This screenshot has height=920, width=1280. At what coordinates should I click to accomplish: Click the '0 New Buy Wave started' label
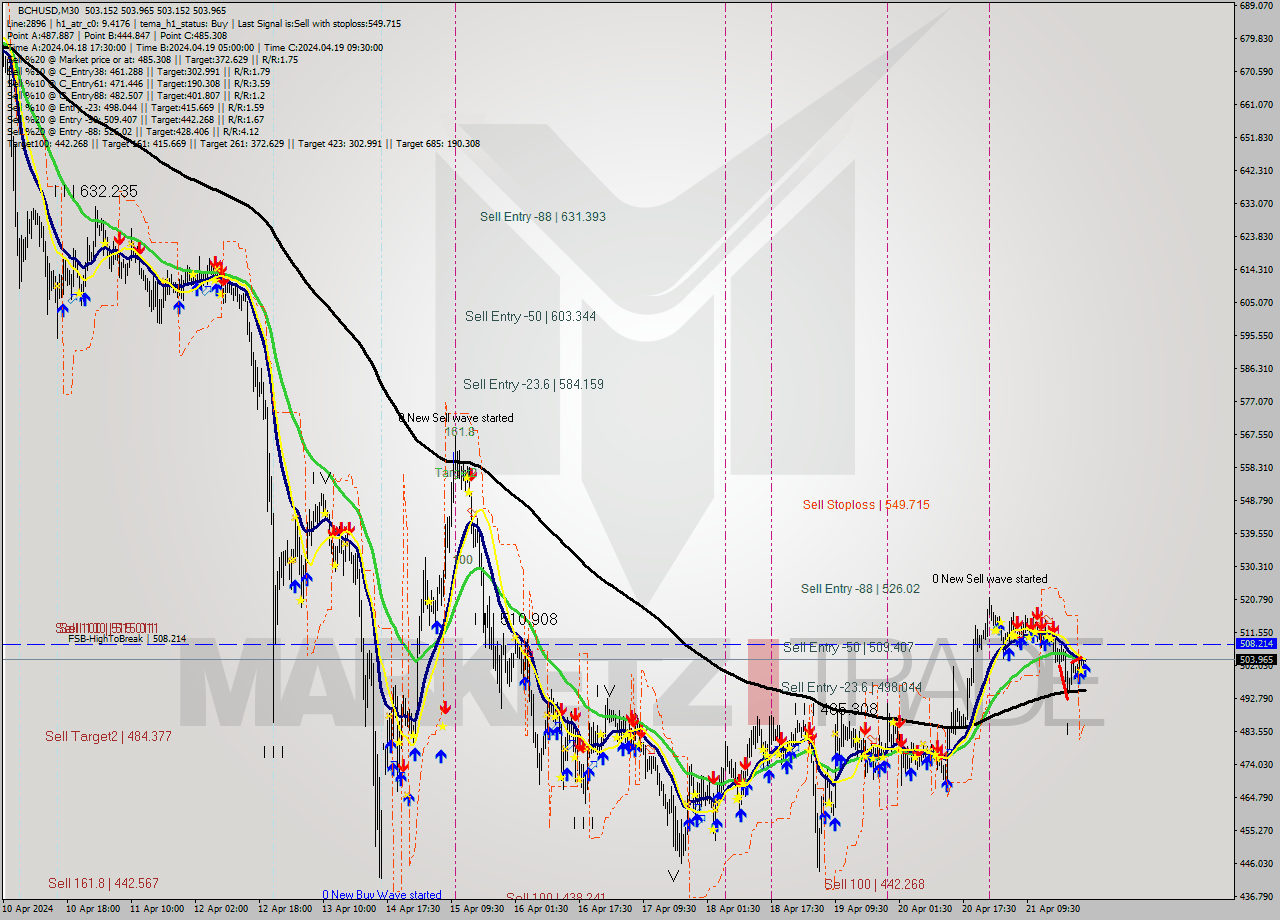point(381,895)
